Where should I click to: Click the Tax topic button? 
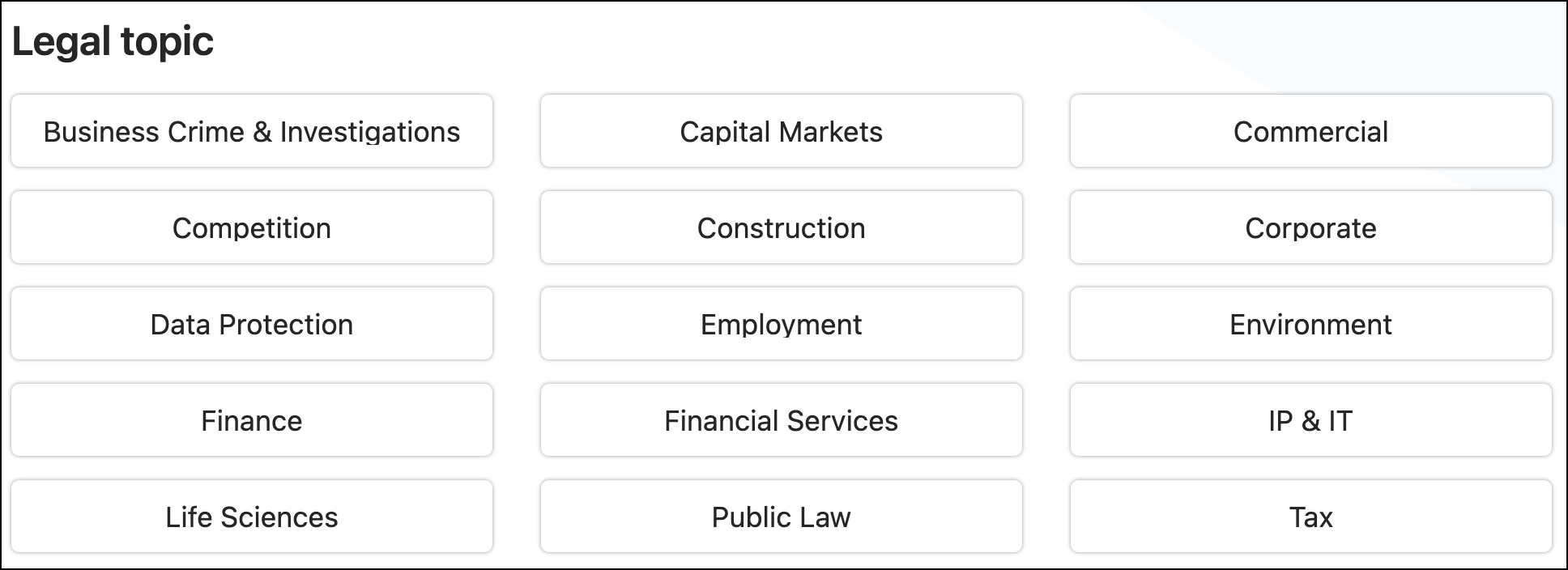pyautogui.click(x=1310, y=517)
